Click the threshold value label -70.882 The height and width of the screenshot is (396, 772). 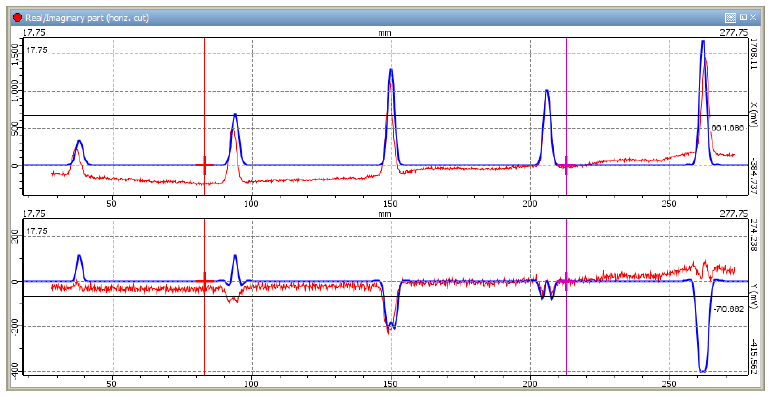click(728, 310)
